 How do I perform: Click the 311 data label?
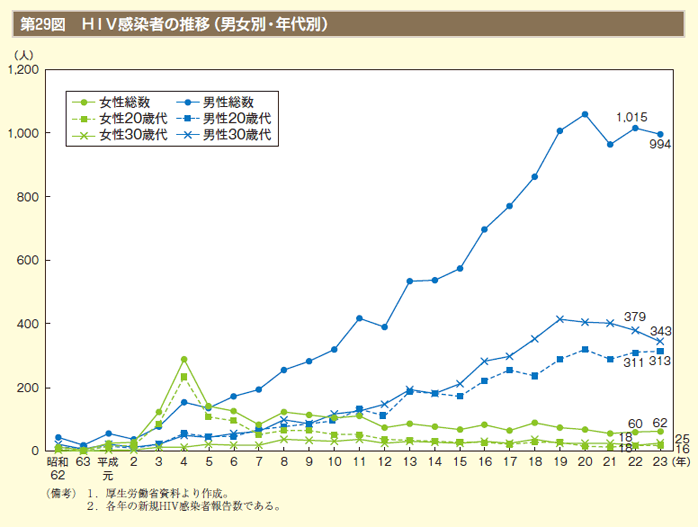pyautogui.click(x=633, y=363)
